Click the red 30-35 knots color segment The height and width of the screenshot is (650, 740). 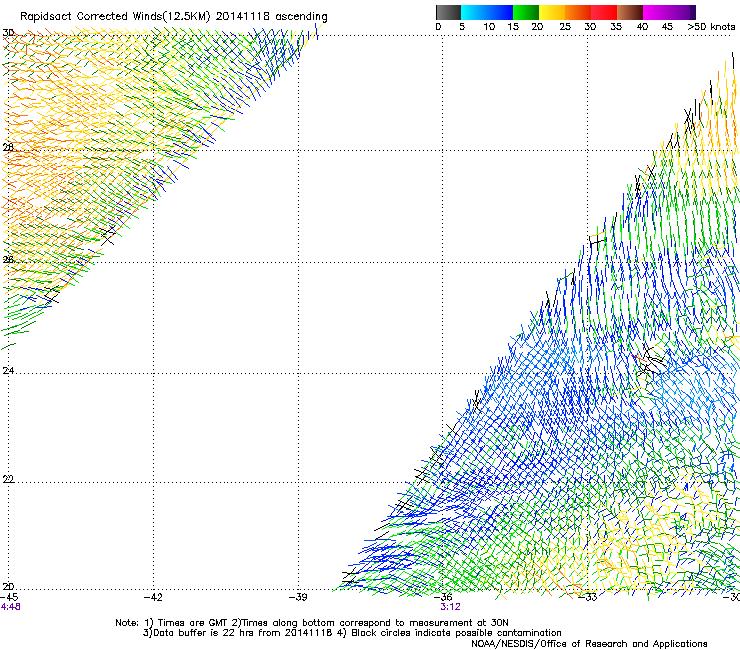pos(604,12)
